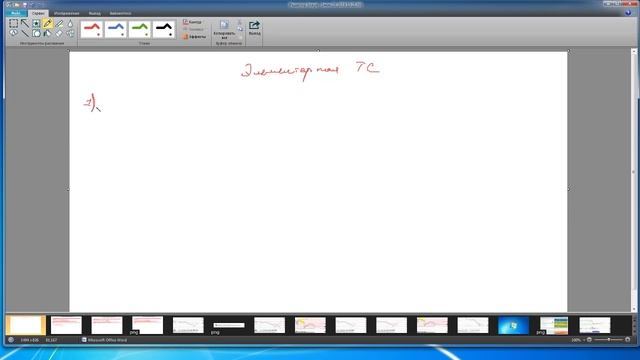Viewport: 640px width, 360px height.
Task: Open the blue Windows desktop thumbnail
Action: point(513,325)
